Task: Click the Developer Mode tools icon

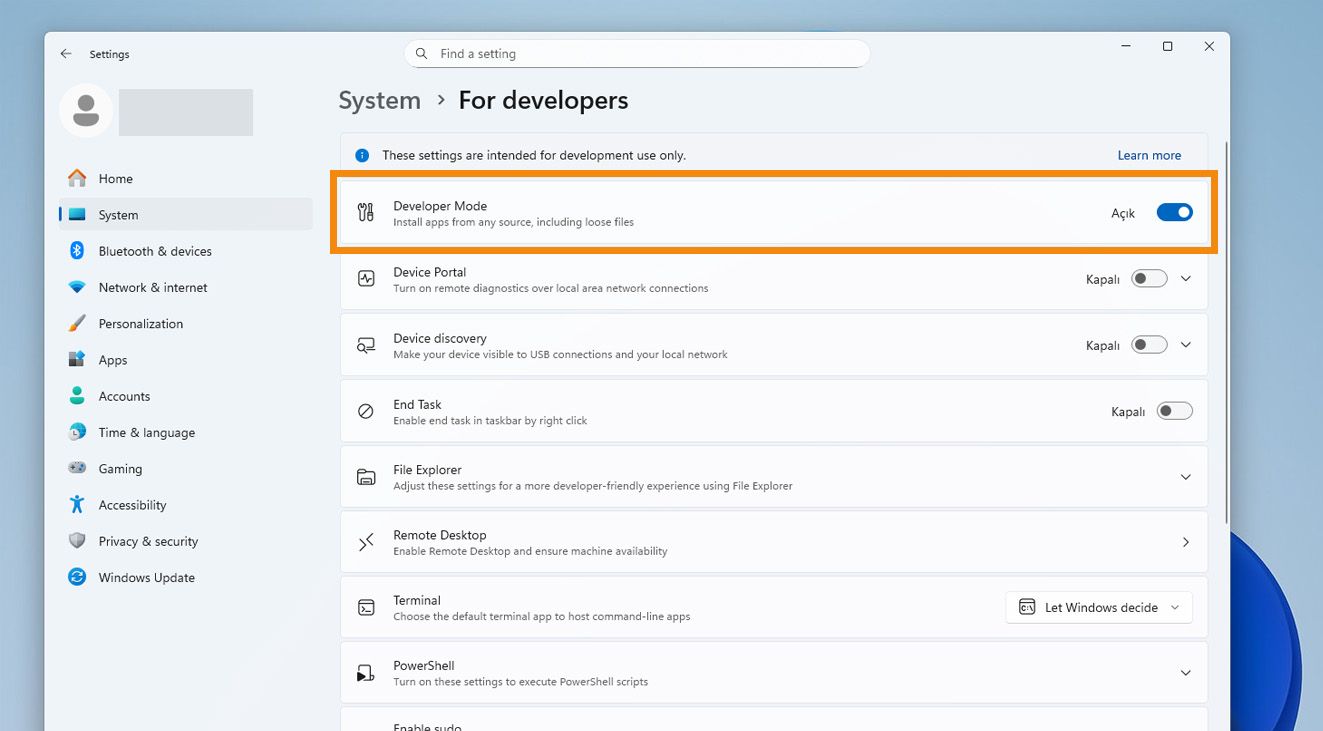Action: pos(366,212)
